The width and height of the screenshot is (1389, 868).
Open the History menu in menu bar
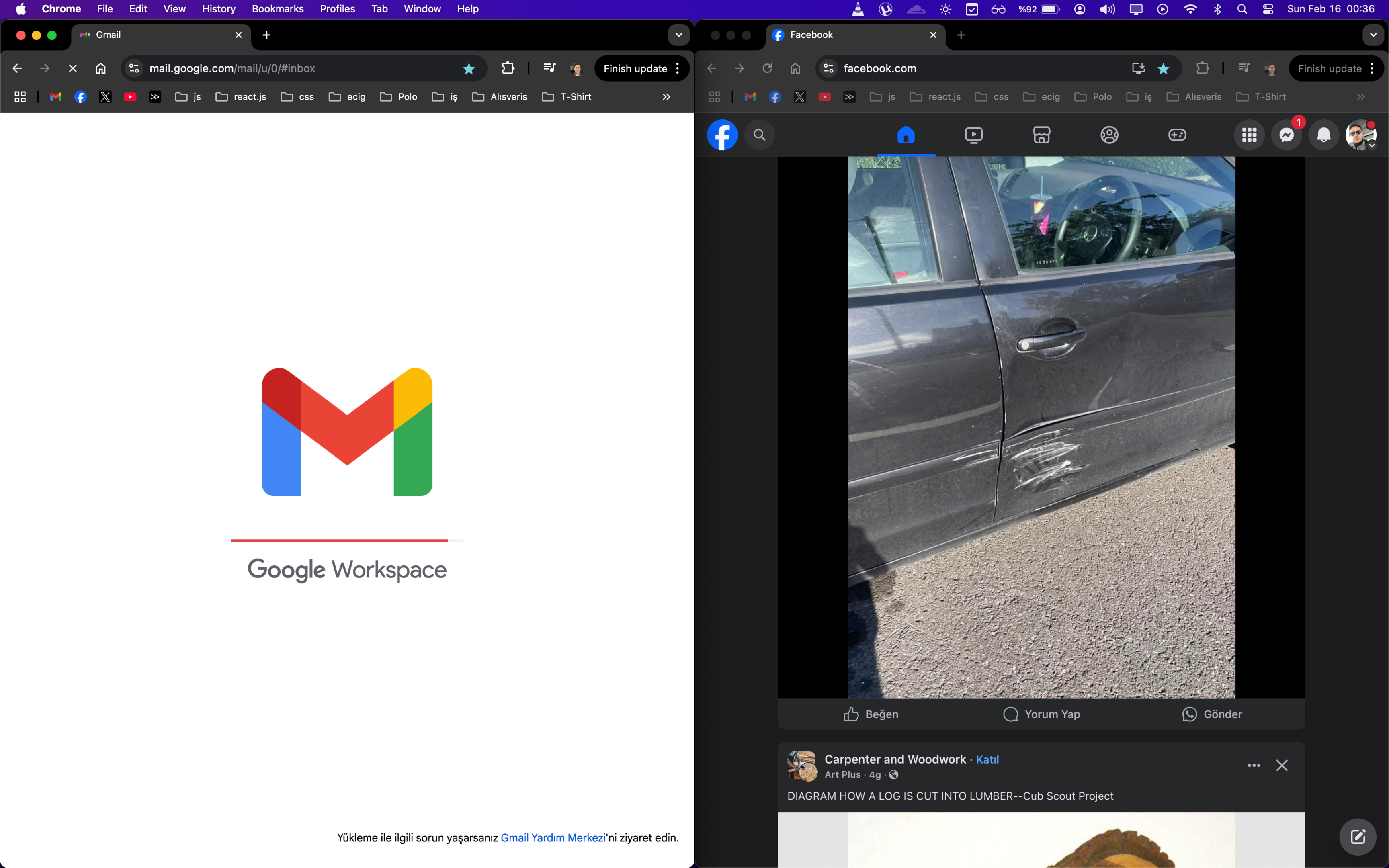pyautogui.click(x=219, y=8)
